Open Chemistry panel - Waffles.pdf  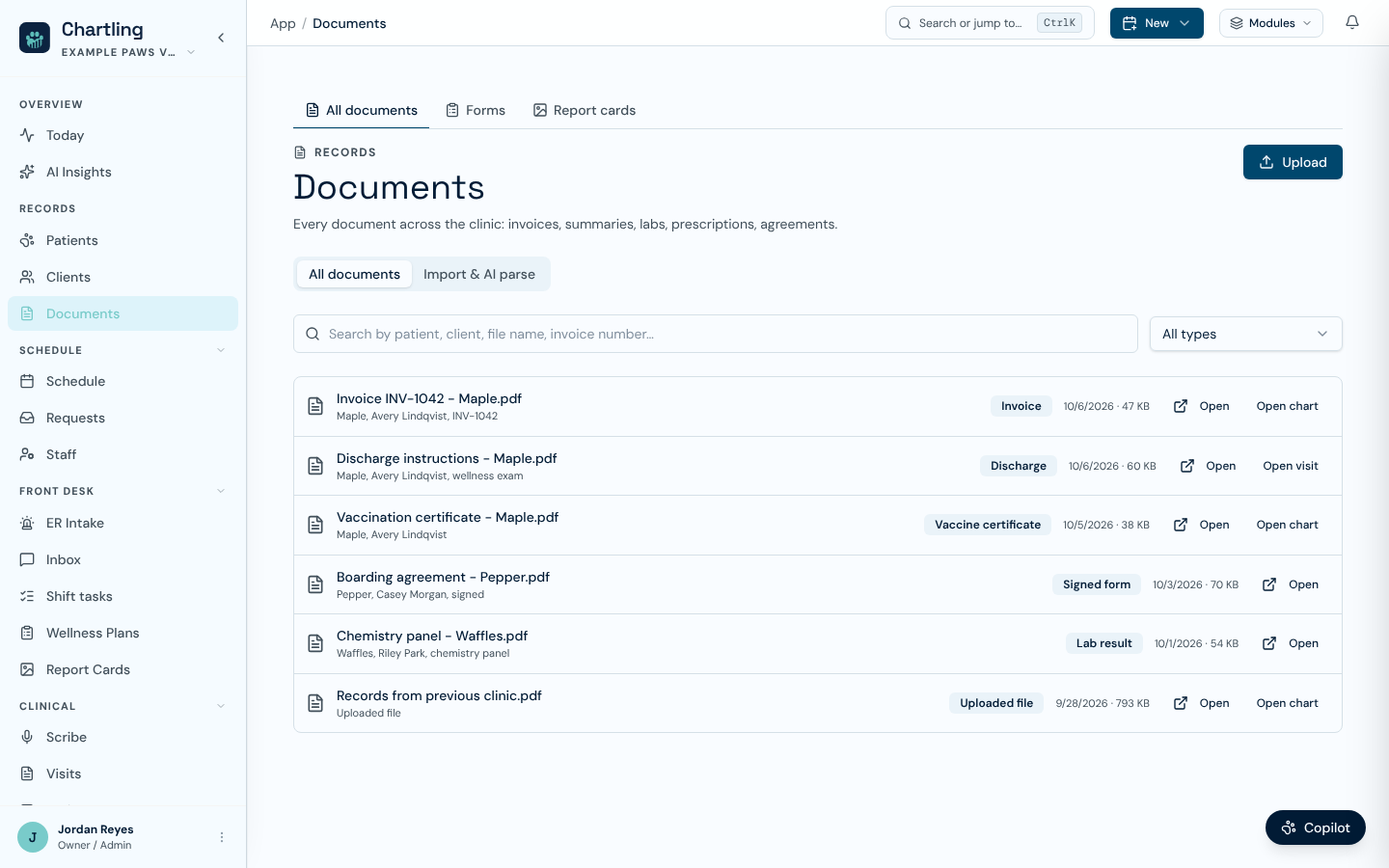click(x=1291, y=643)
